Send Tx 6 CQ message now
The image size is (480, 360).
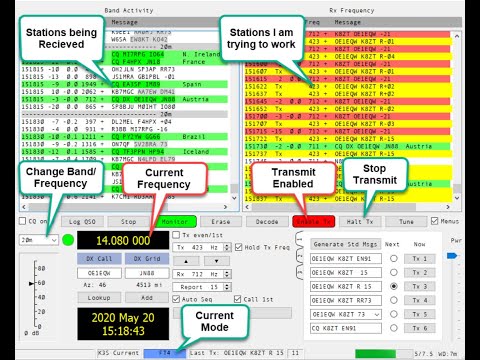click(419, 328)
